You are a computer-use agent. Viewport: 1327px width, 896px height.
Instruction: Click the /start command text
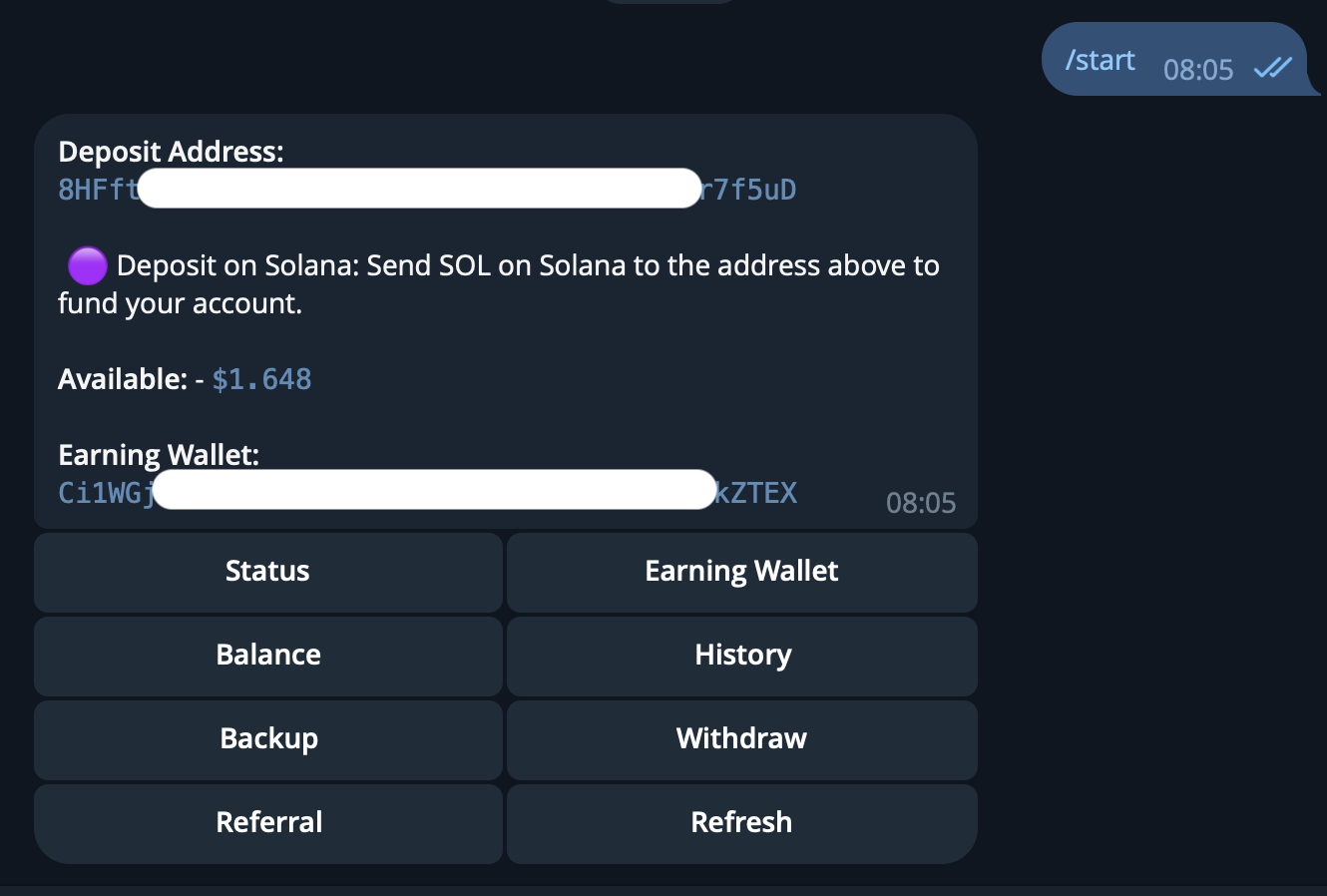1100,61
